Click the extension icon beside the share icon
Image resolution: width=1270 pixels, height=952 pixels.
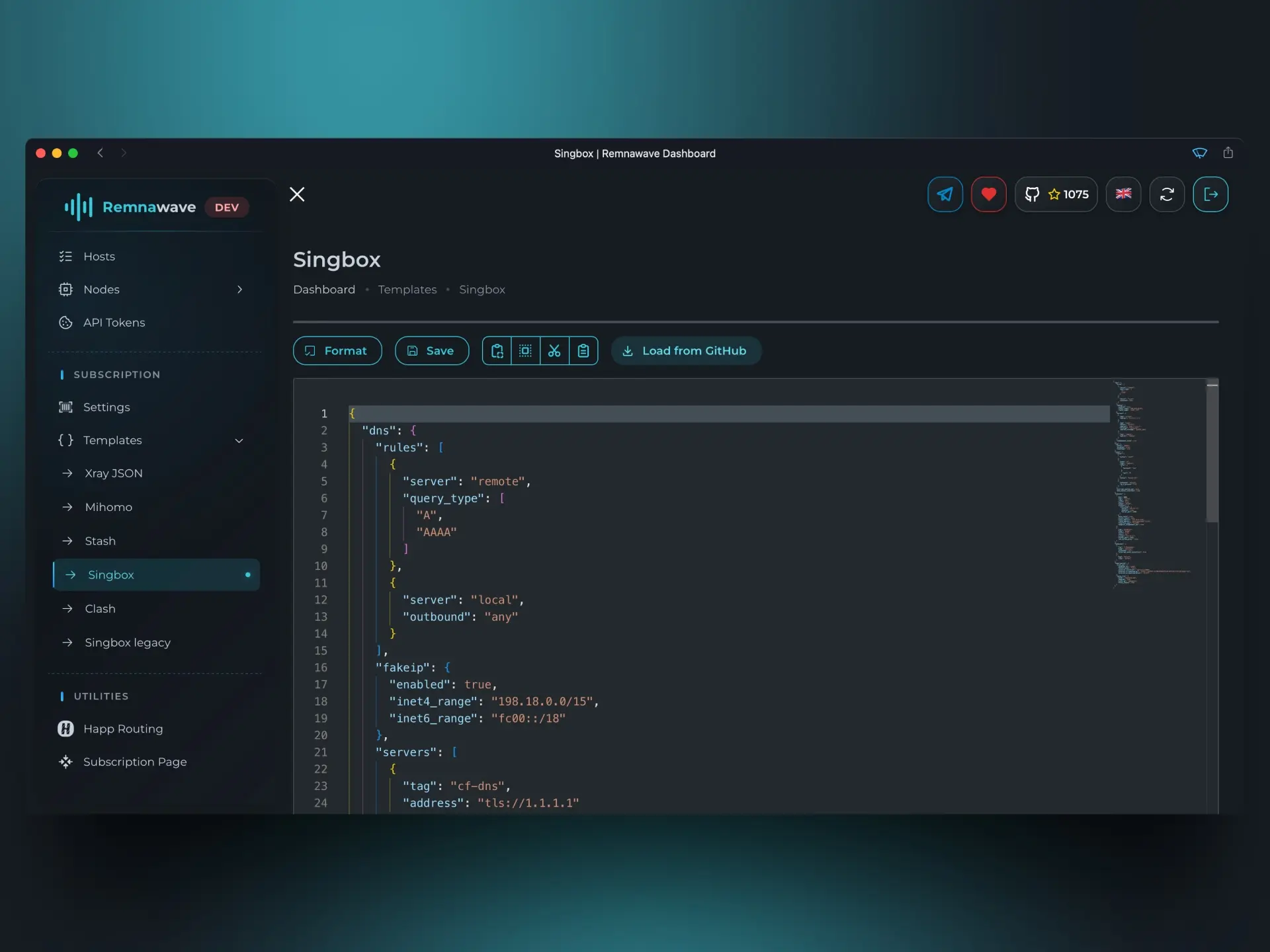pos(1200,153)
